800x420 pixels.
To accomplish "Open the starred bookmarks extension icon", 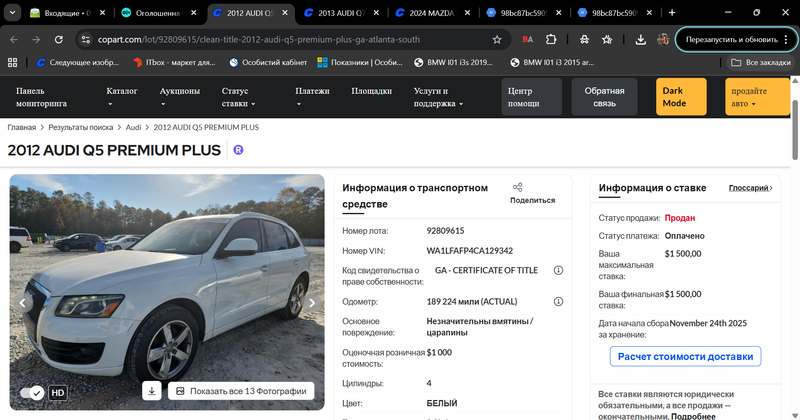I will pos(607,39).
